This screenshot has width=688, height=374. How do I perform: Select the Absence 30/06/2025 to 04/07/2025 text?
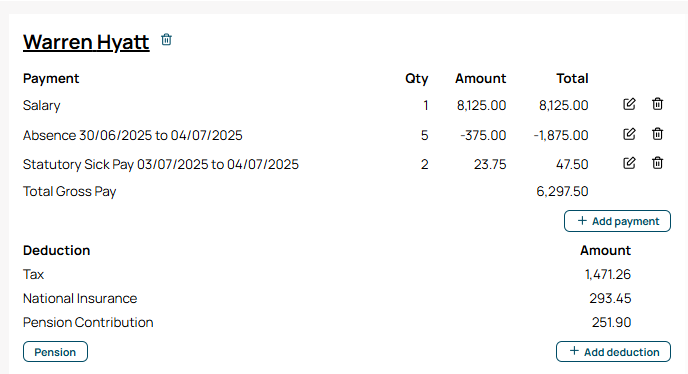pos(133,135)
